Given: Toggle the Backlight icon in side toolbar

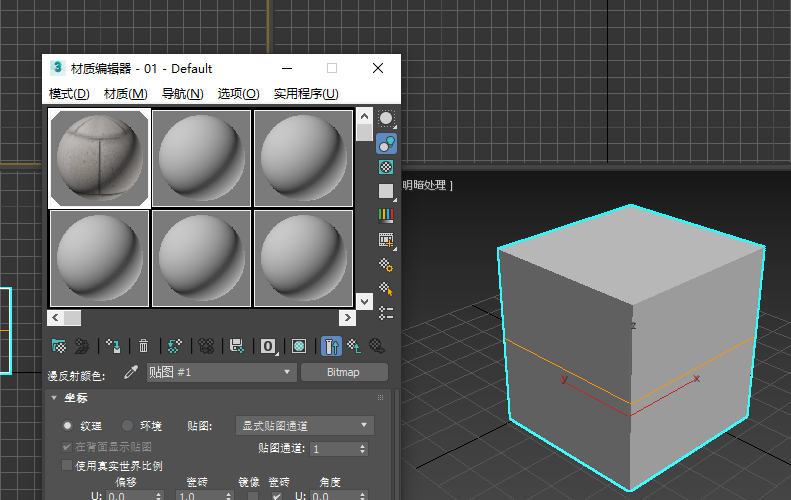Looking at the screenshot, I should point(386,143).
